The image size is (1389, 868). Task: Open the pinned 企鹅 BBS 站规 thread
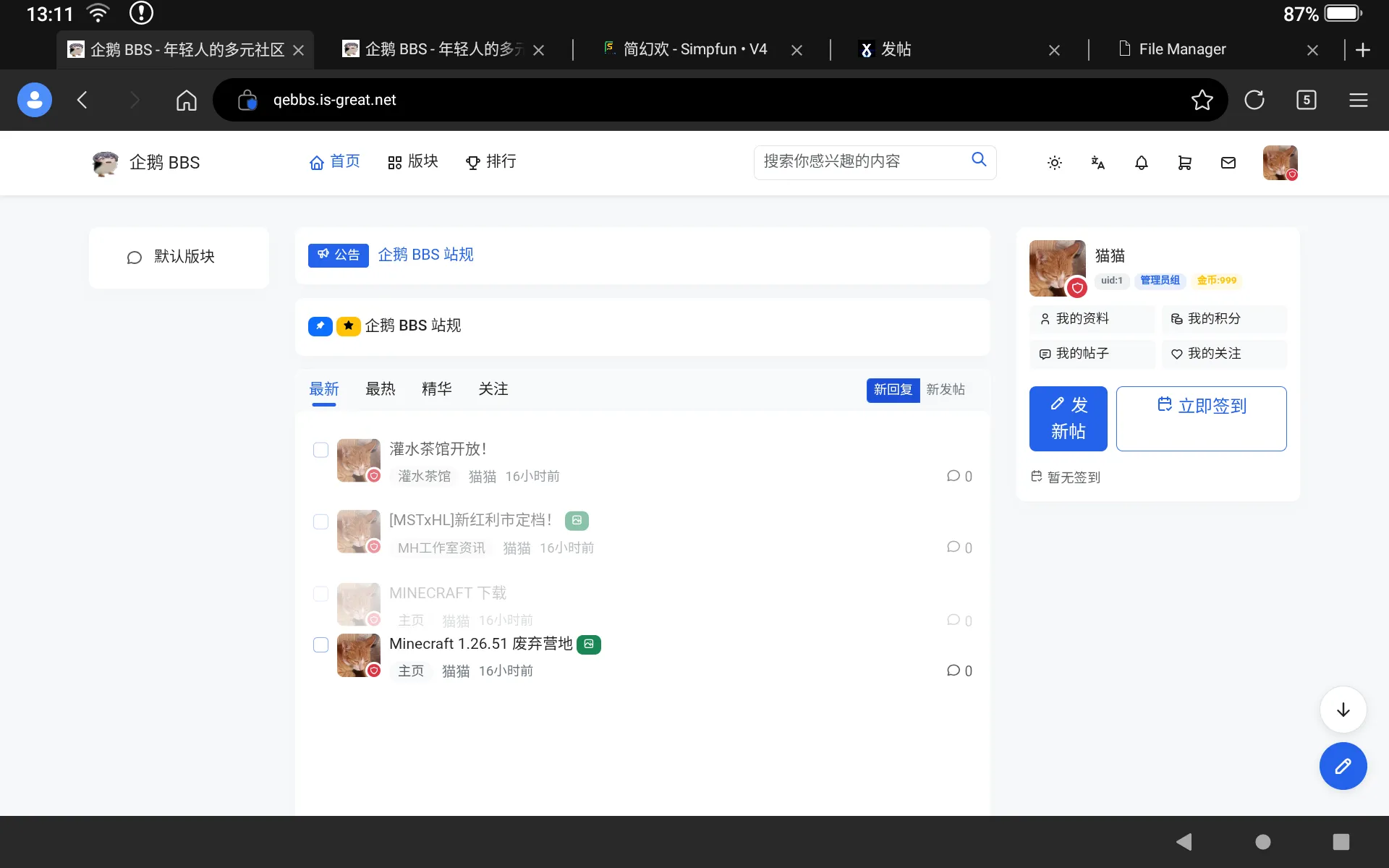pos(412,325)
